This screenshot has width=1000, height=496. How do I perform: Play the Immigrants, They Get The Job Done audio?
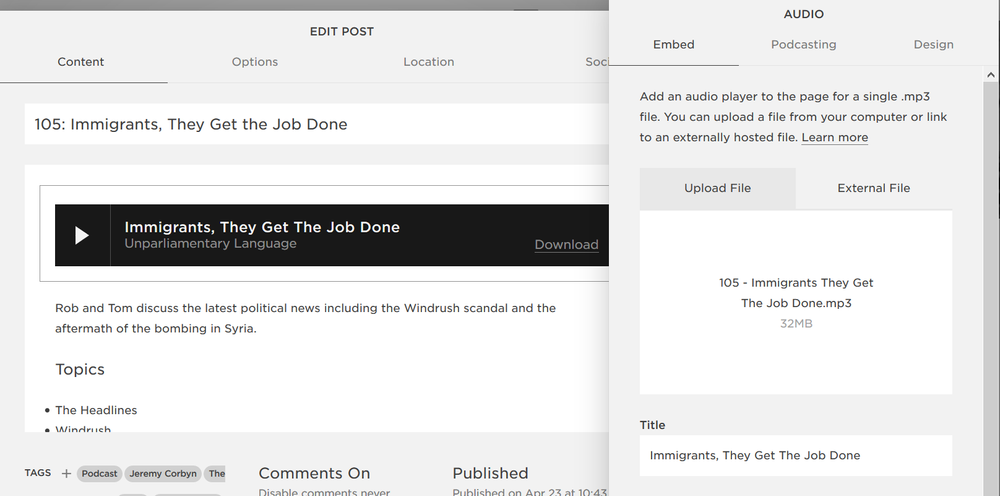tap(82, 235)
